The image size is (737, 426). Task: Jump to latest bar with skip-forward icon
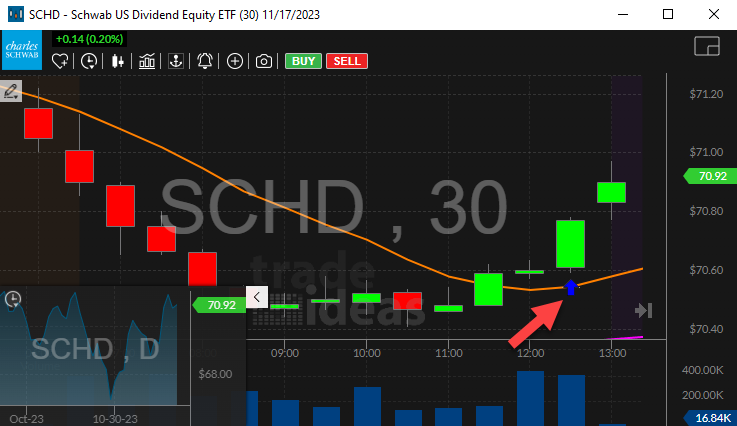[643, 310]
